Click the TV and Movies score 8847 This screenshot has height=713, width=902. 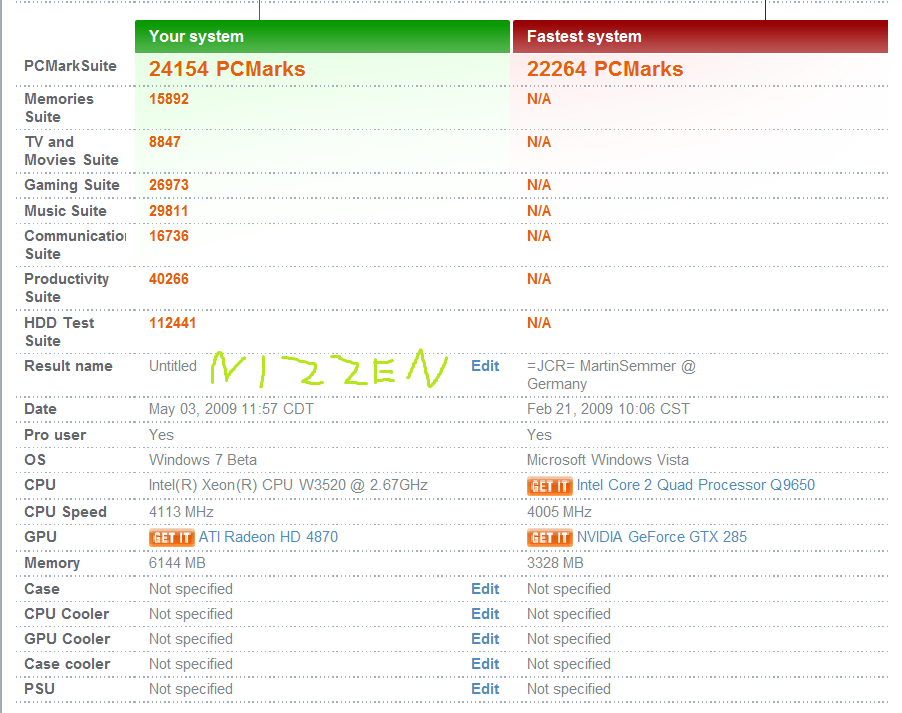(165, 142)
